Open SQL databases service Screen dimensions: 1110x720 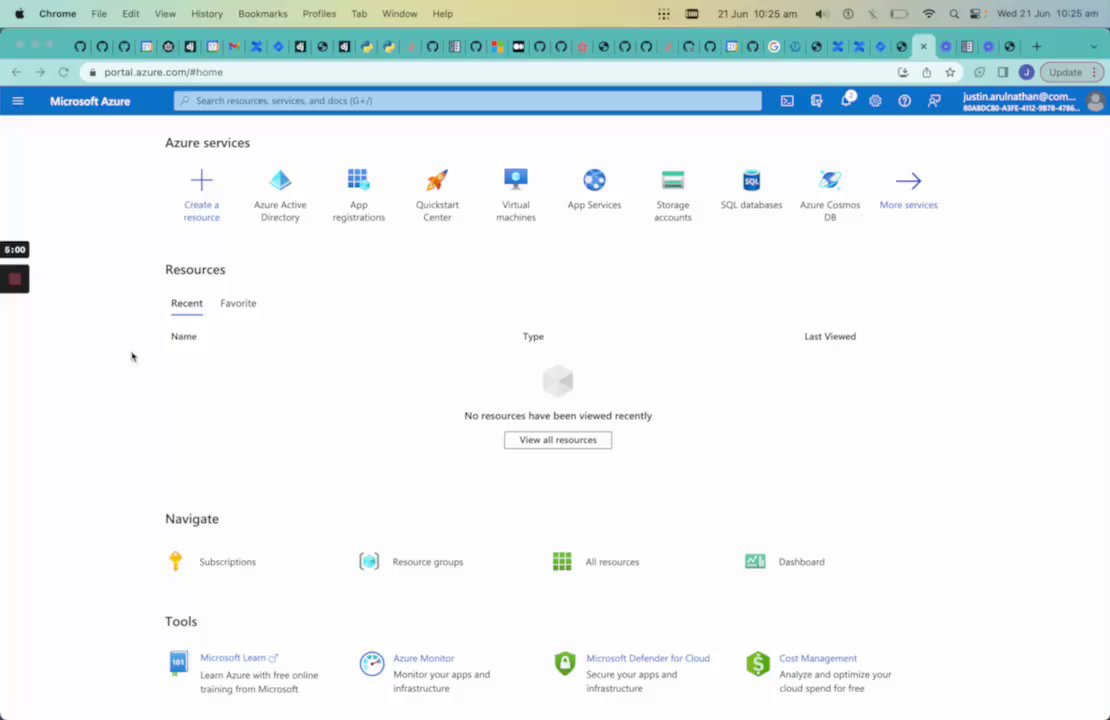[751, 180]
